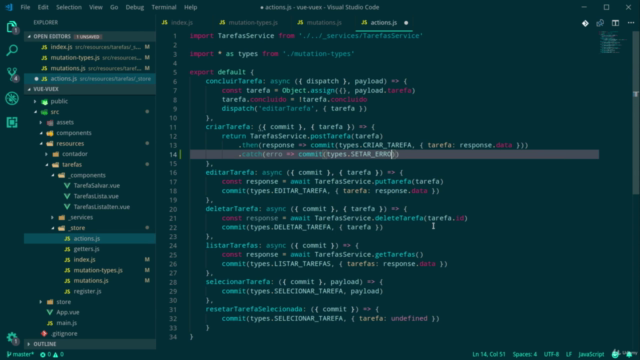Open the View menu

coord(96,7)
